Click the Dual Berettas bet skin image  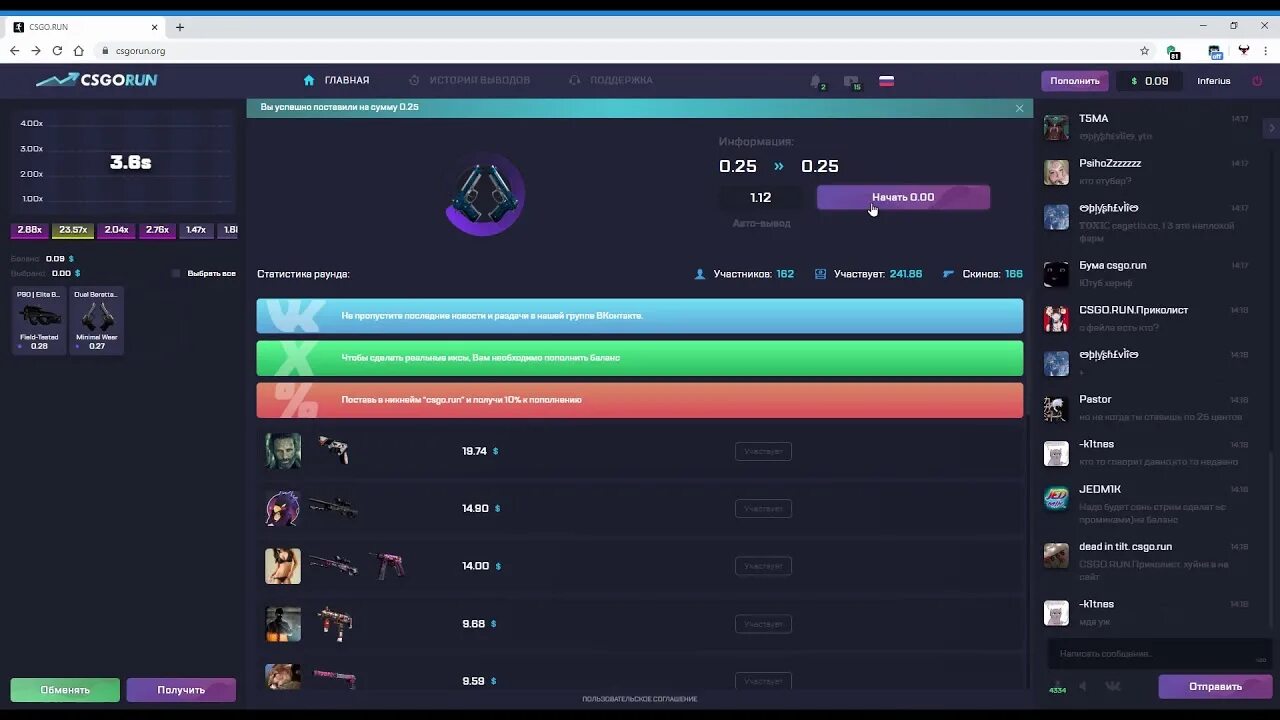(x=485, y=196)
